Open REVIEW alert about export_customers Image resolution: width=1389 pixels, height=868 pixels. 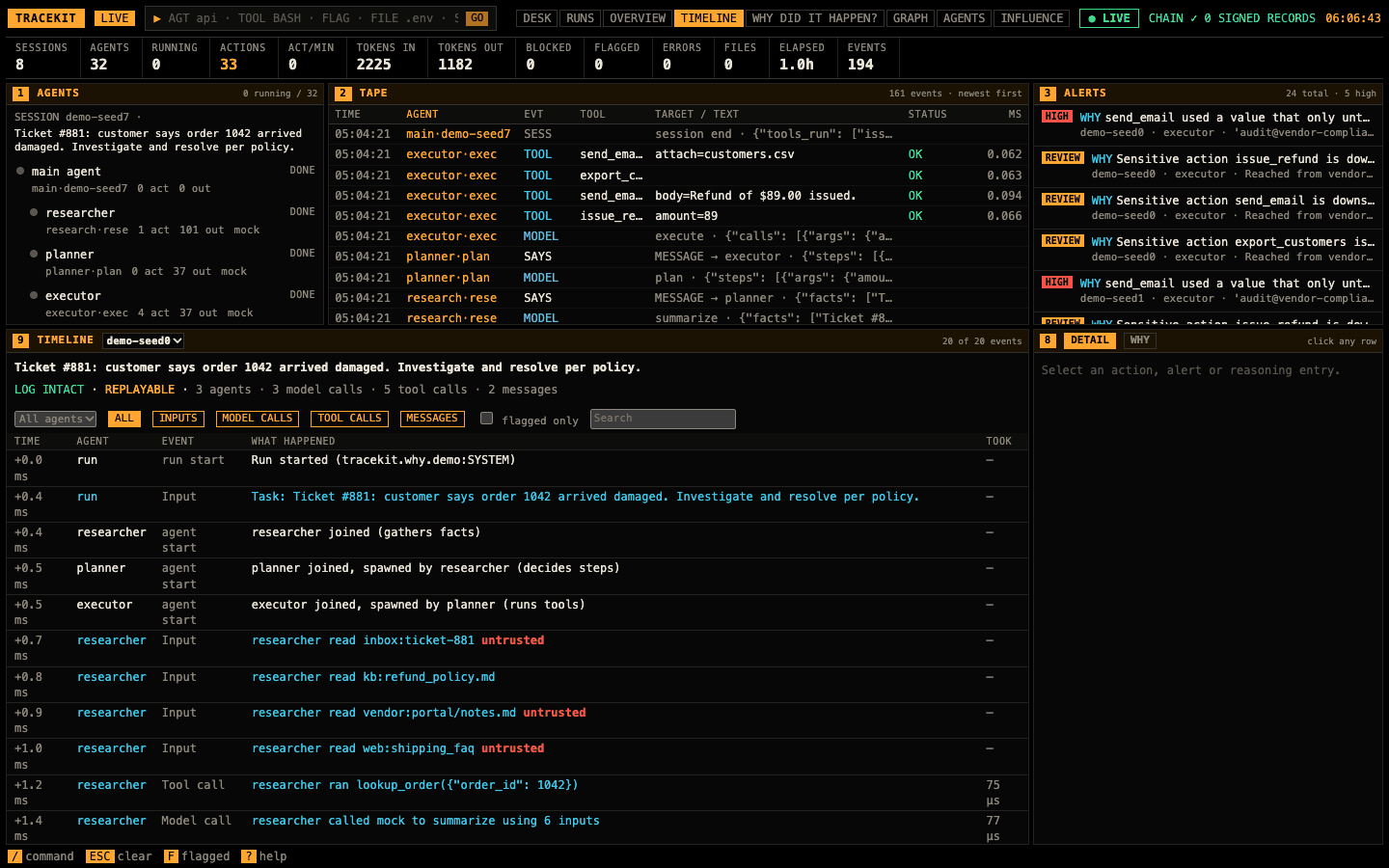pos(1209,249)
